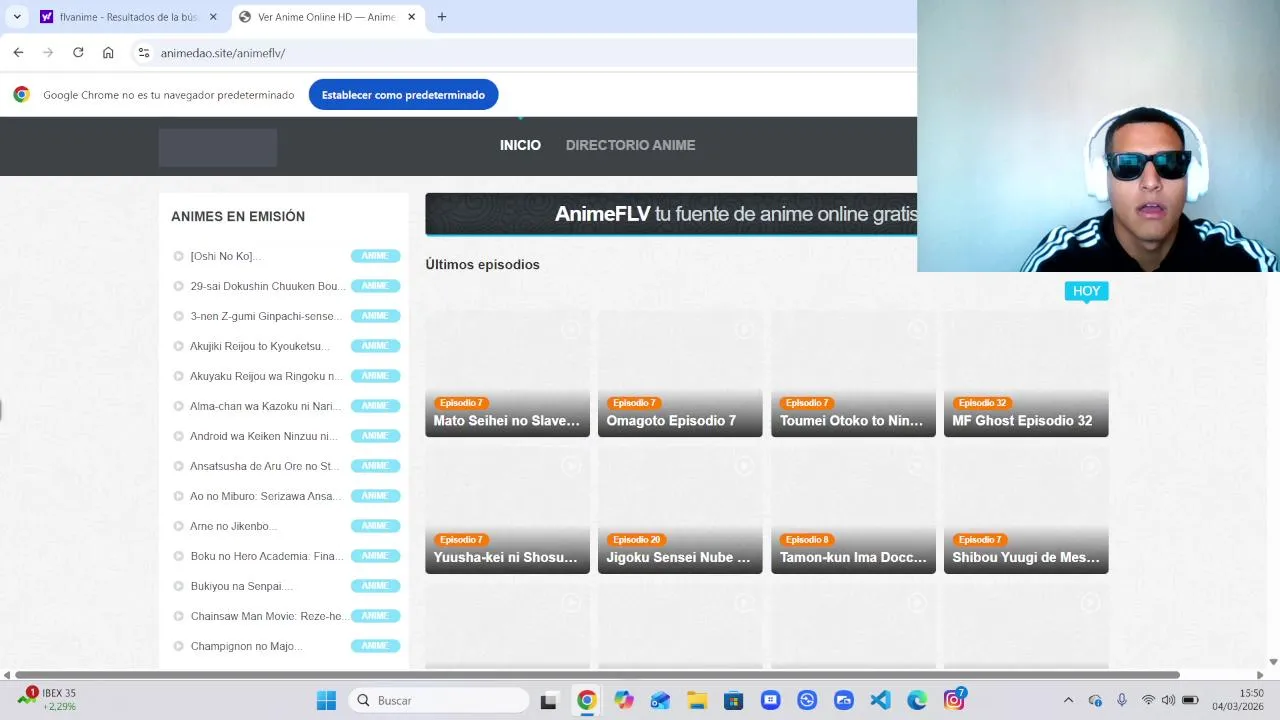The width and height of the screenshot is (1280, 720).
Task: Click play icon beside Arne no Jikenbo
Action: pos(179,526)
